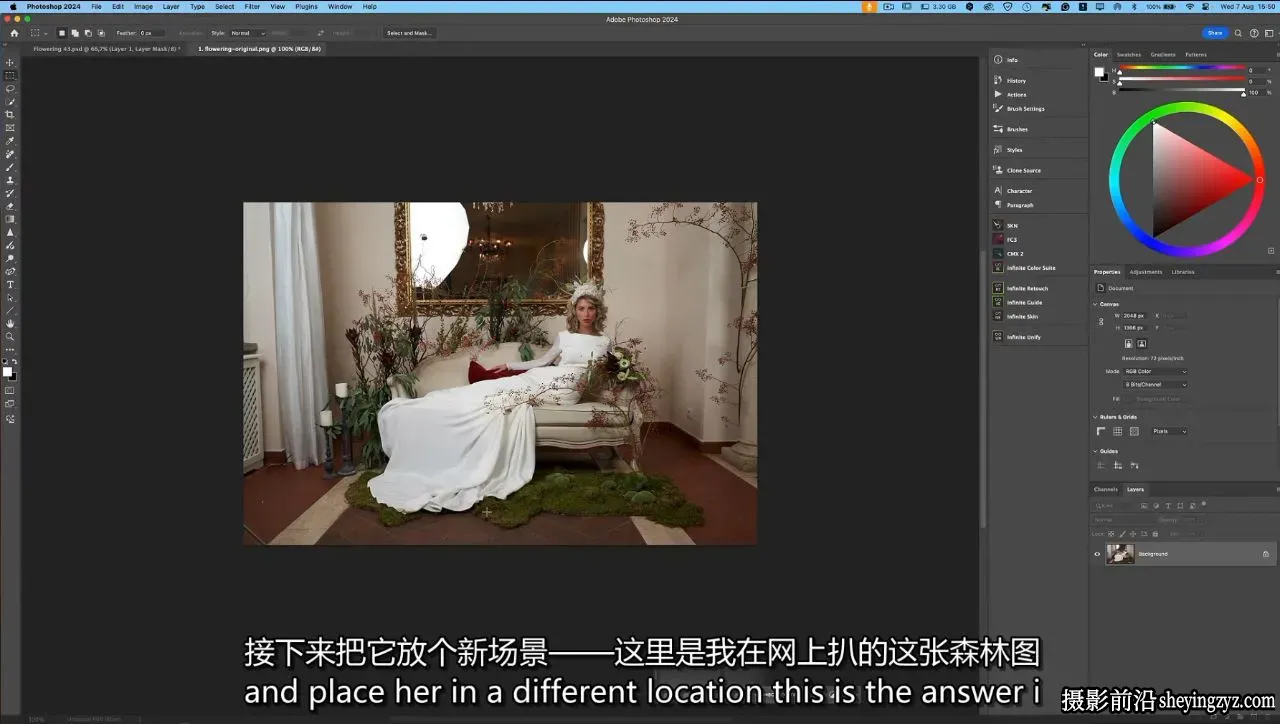The height and width of the screenshot is (724, 1280).
Task: Open the Mode dropdown showing RGB Color
Action: (x=1155, y=371)
